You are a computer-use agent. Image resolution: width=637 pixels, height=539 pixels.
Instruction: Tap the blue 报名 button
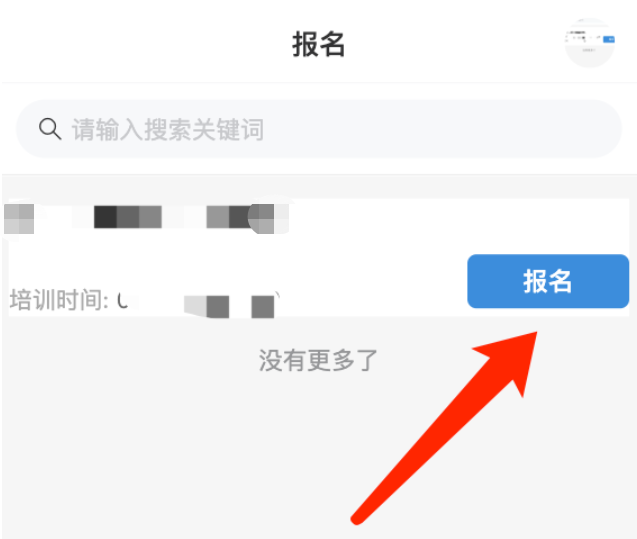pyautogui.click(x=548, y=281)
